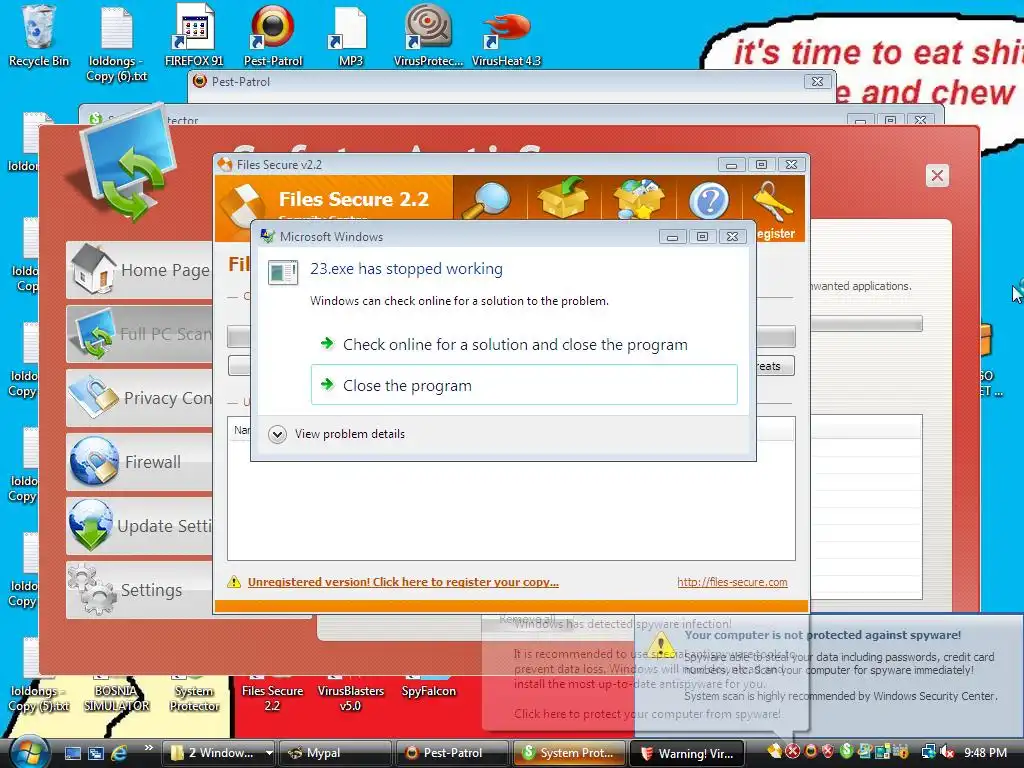Open the MP3 desktop shortcut

point(350,36)
